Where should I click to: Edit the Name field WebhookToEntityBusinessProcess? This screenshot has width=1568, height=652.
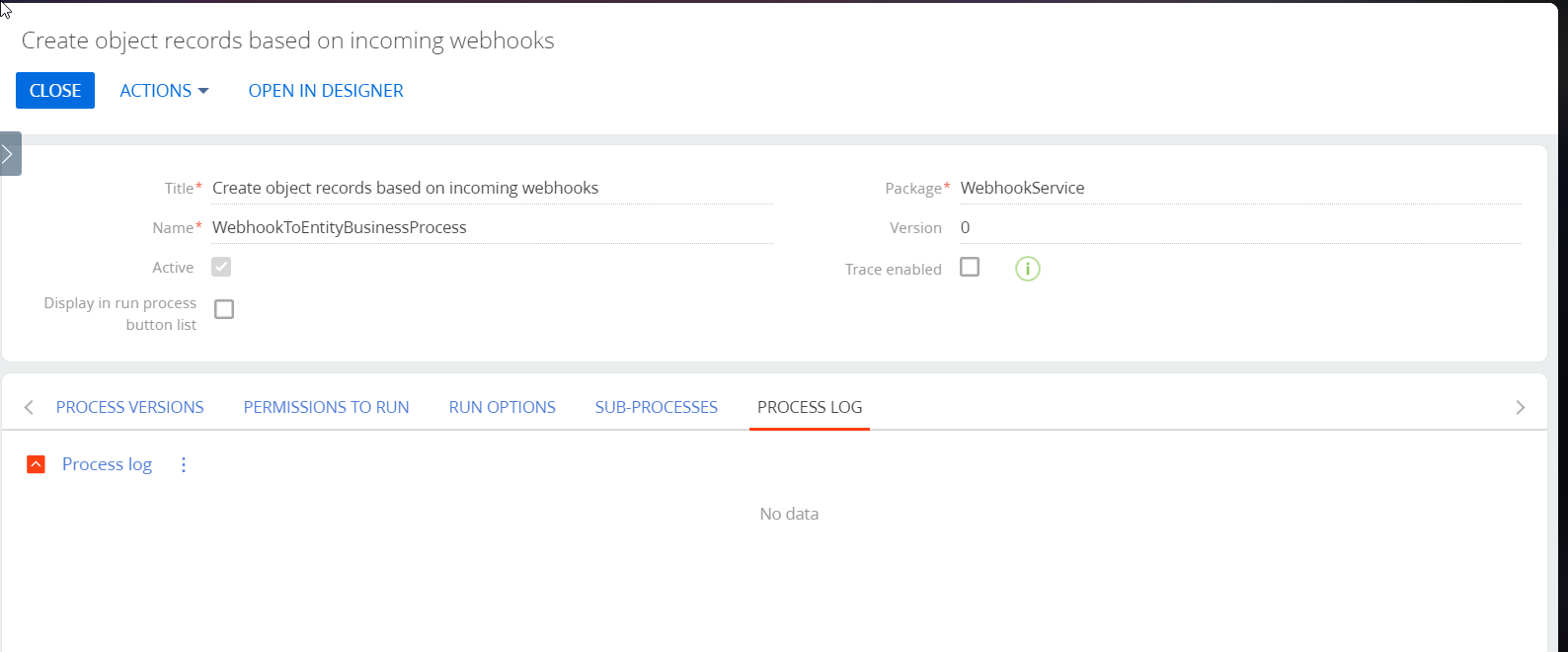492,227
